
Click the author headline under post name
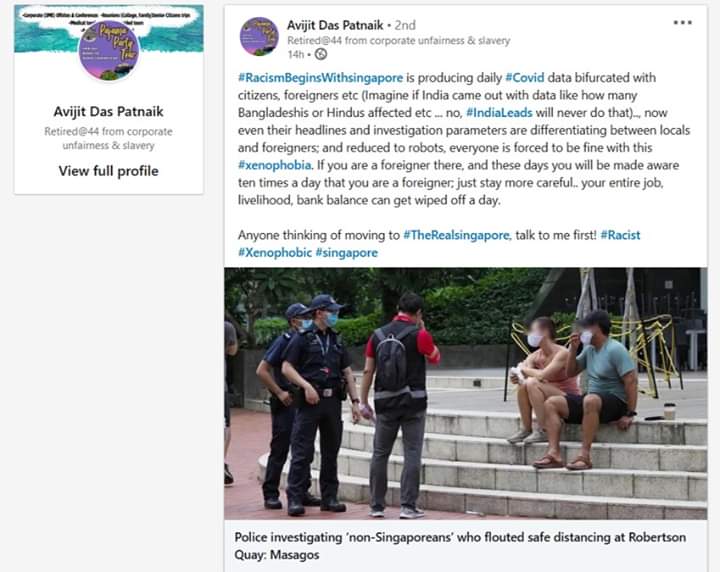click(x=399, y=41)
